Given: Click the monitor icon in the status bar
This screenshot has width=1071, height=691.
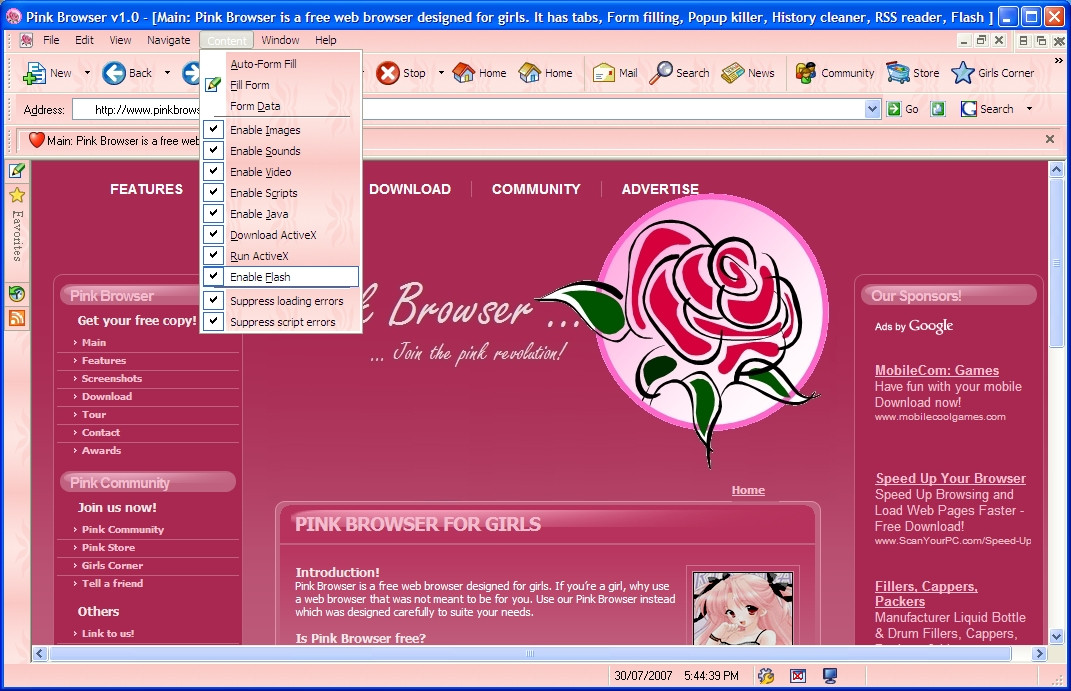Looking at the screenshot, I should tap(830, 676).
